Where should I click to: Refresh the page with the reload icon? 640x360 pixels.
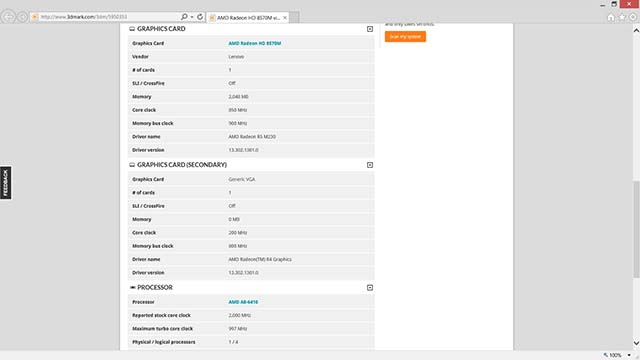[x=200, y=17]
